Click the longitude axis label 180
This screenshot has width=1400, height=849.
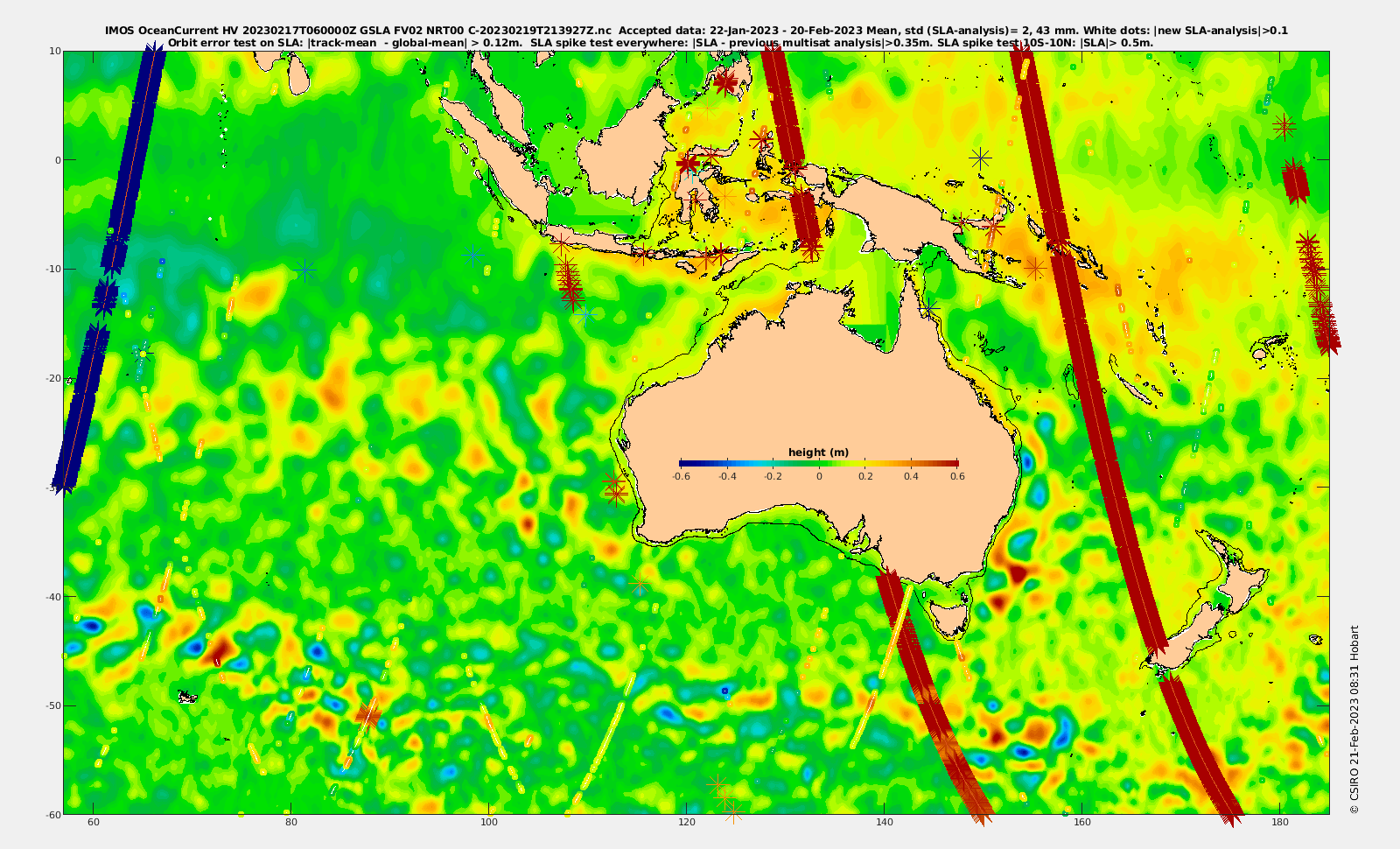point(1280,823)
